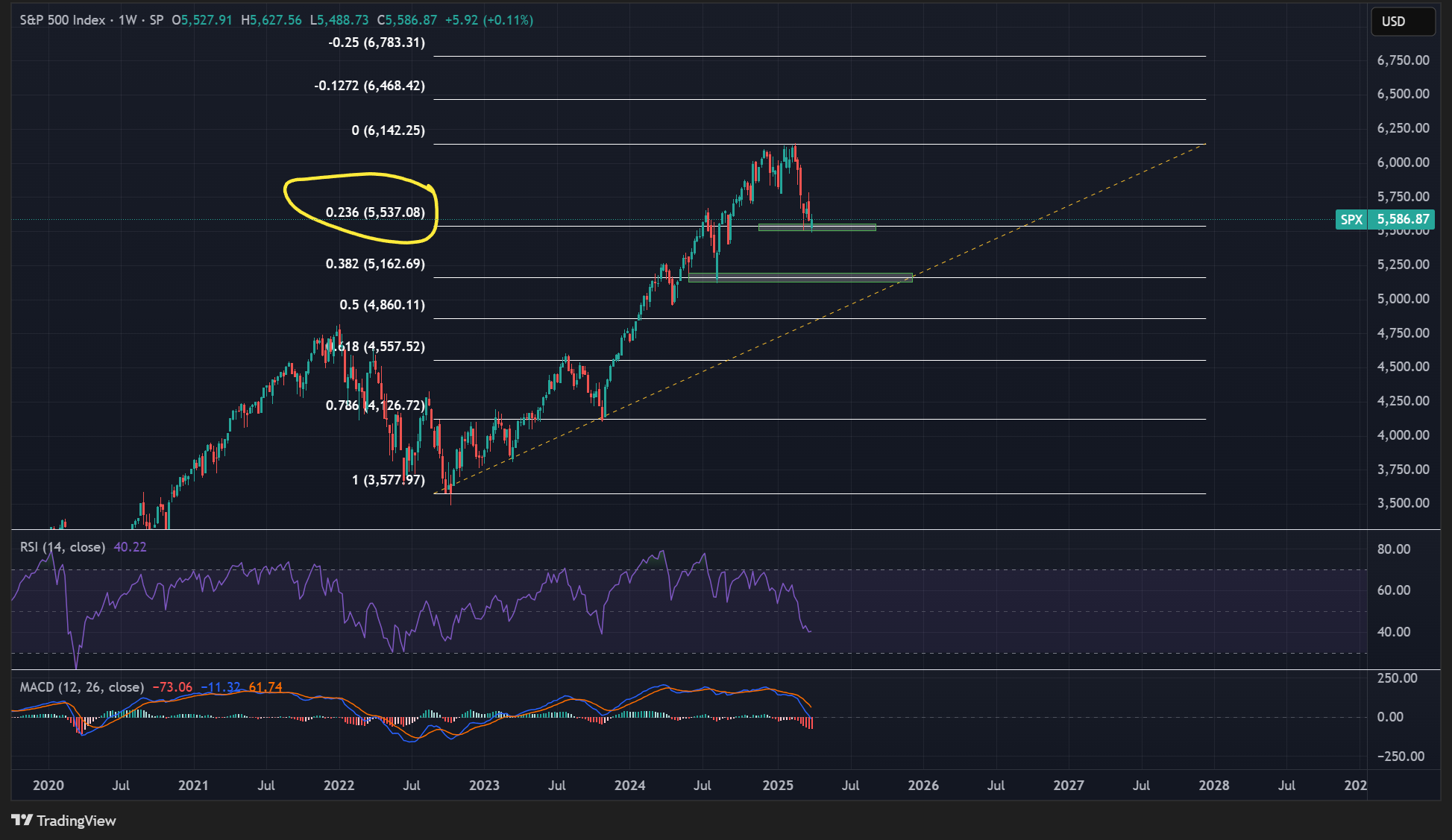Open the USD currency selector
This screenshot has width=1452, height=840.
pyautogui.click(x=1403, y=22)
